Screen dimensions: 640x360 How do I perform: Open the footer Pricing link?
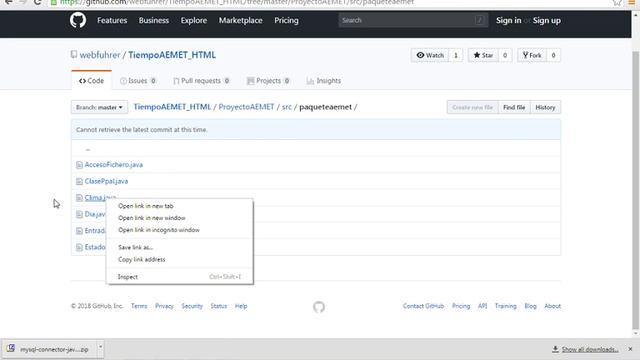[x=461, y=306]
